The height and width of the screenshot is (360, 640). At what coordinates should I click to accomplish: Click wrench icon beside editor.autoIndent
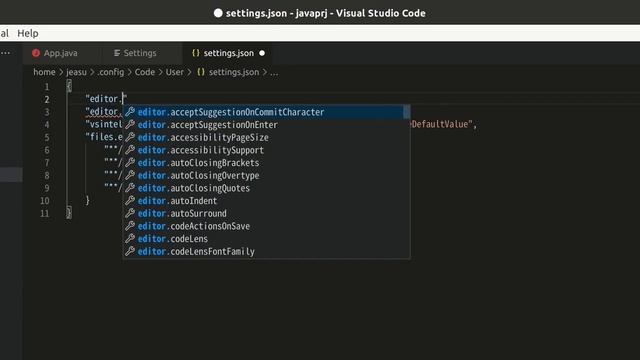tap(130, 200)
